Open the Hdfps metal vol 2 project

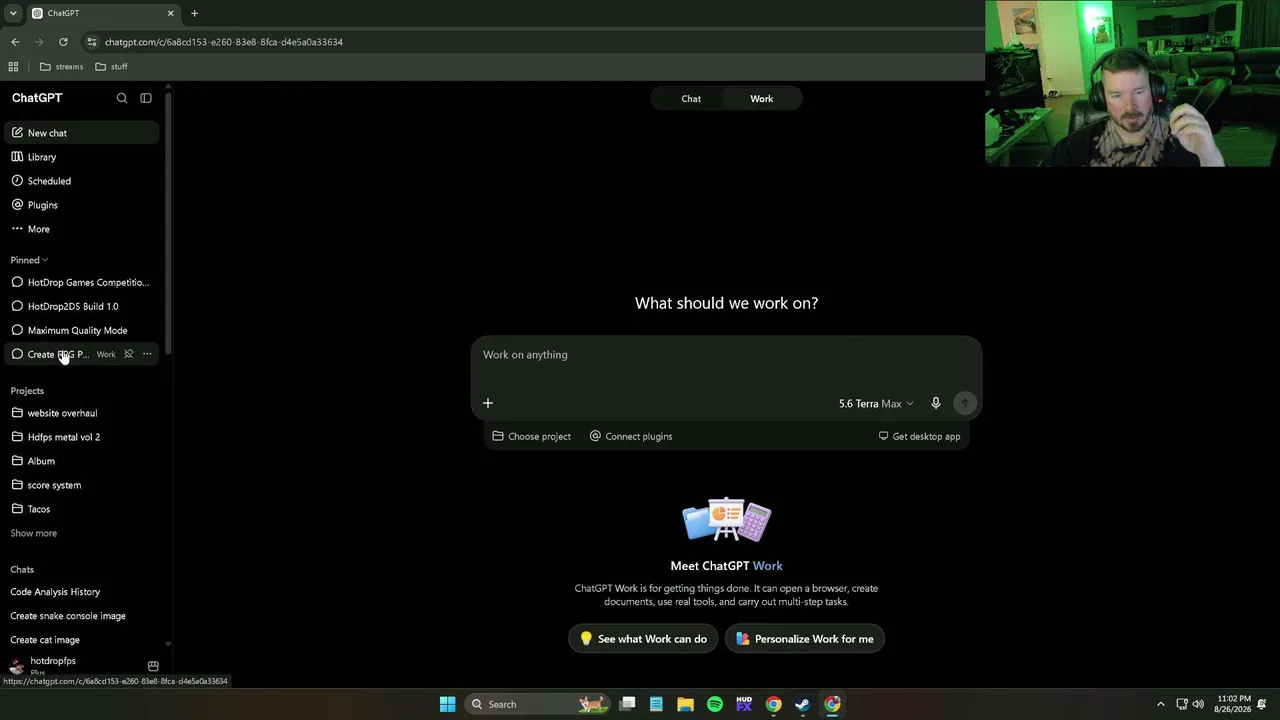pos(80,437)
